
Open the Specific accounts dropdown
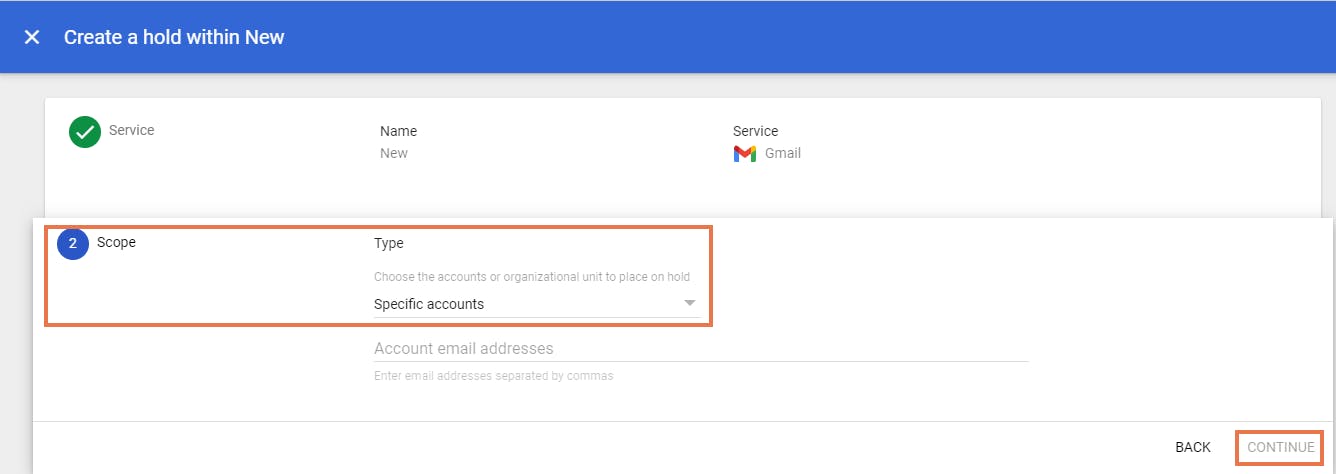tap(536, 304)
